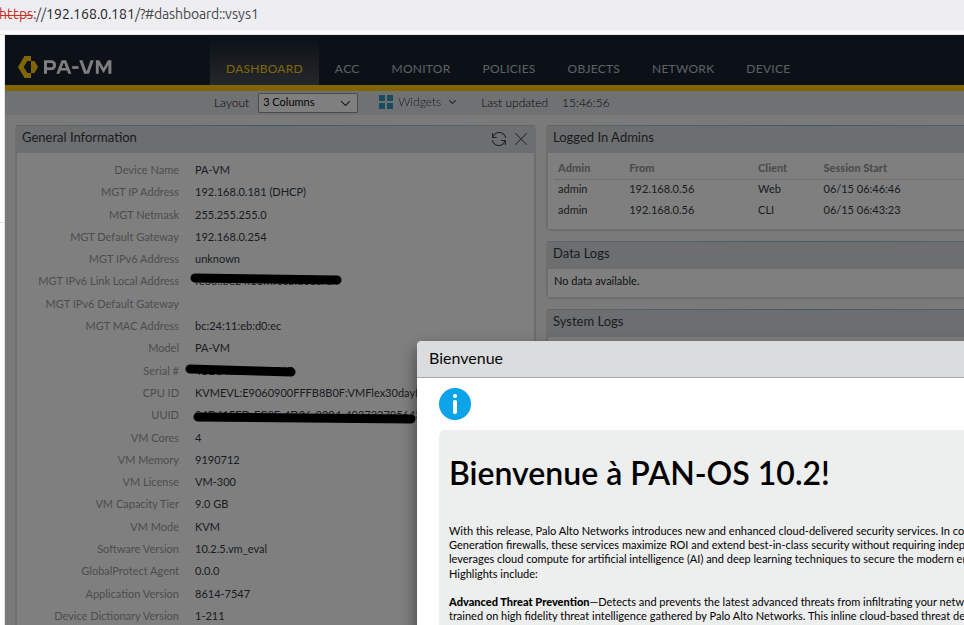Click the No data available message
This screenshot has height=625, width=964.
596,281
